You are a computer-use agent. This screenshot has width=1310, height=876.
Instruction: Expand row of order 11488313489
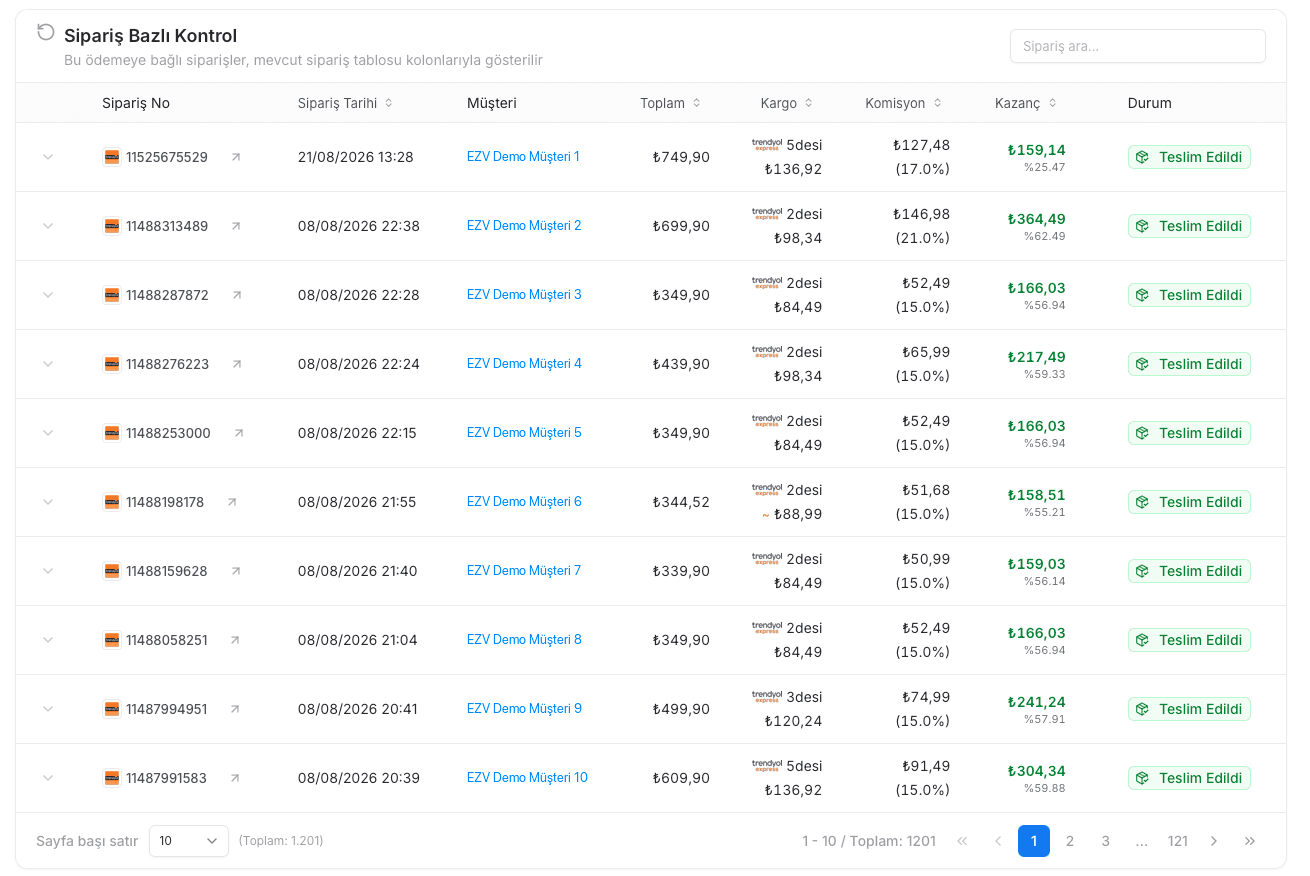(48, 226)
